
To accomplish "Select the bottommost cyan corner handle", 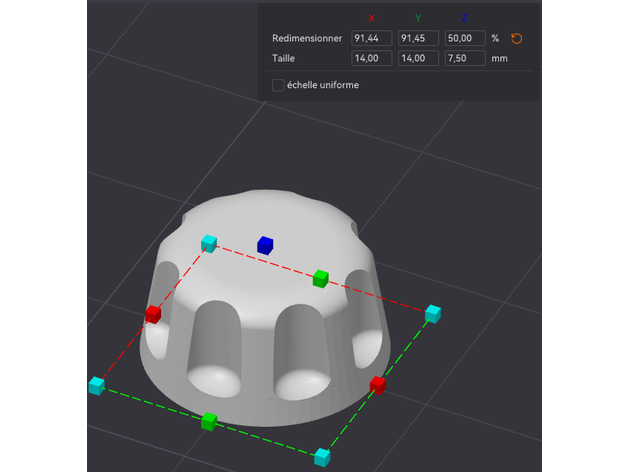I will coord(321,457).
